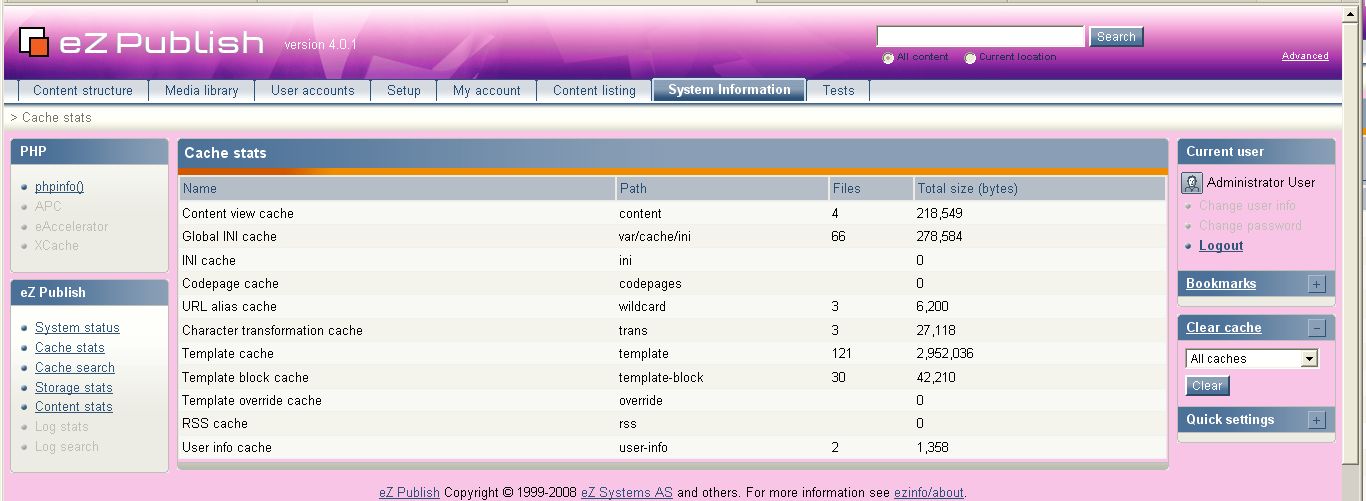The height and width of the screenshot is (501, 1366).
Task: Click the eZ Publish logo icon
Action: (34, 42)
